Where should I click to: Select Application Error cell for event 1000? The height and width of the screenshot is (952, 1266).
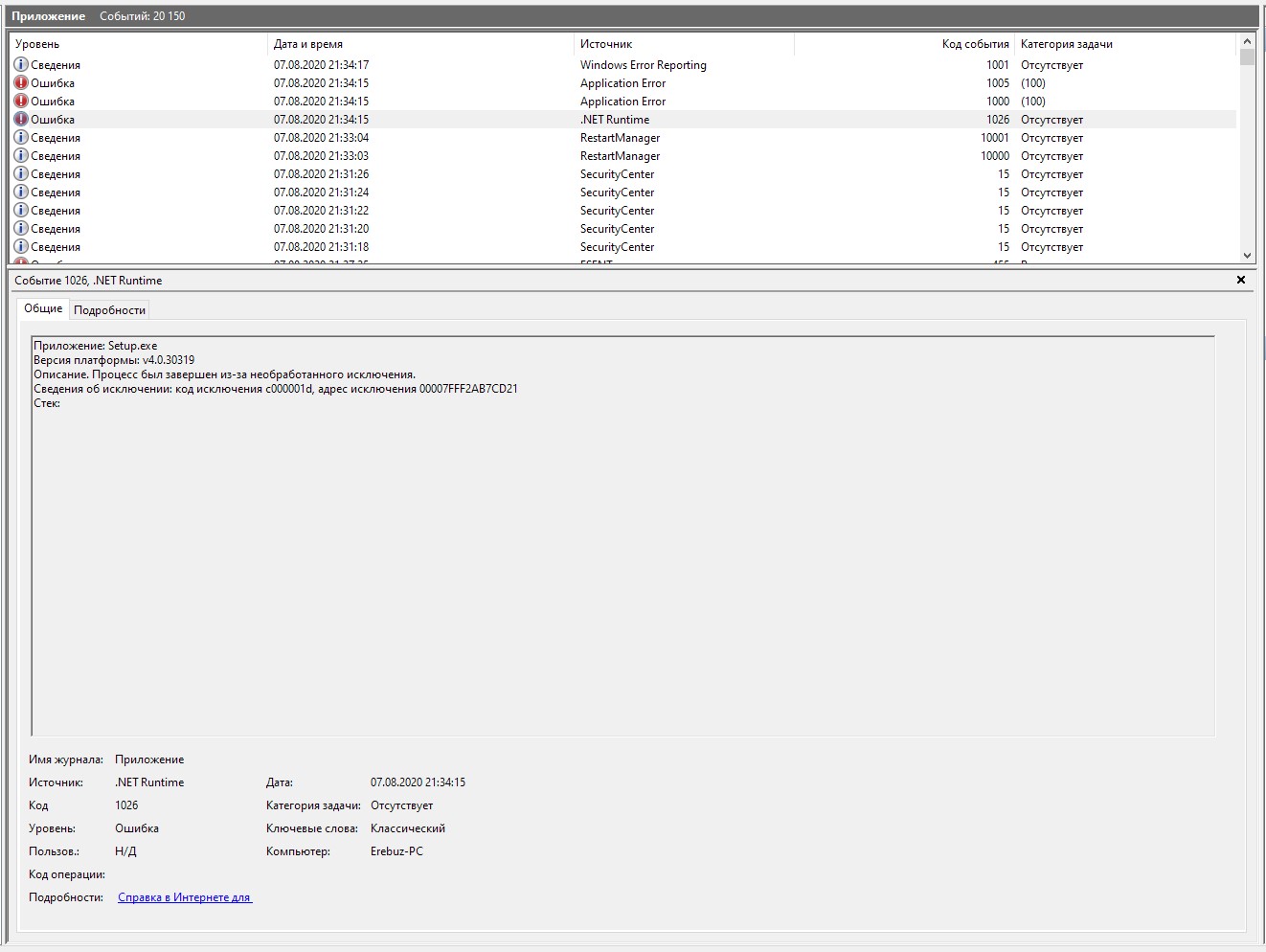click(622, 102)
